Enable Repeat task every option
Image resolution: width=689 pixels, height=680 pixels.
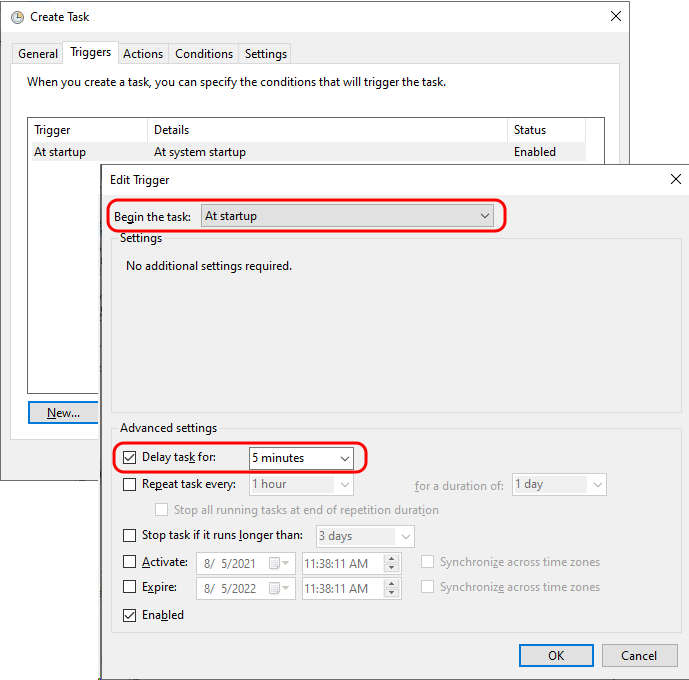coord(129,485)
